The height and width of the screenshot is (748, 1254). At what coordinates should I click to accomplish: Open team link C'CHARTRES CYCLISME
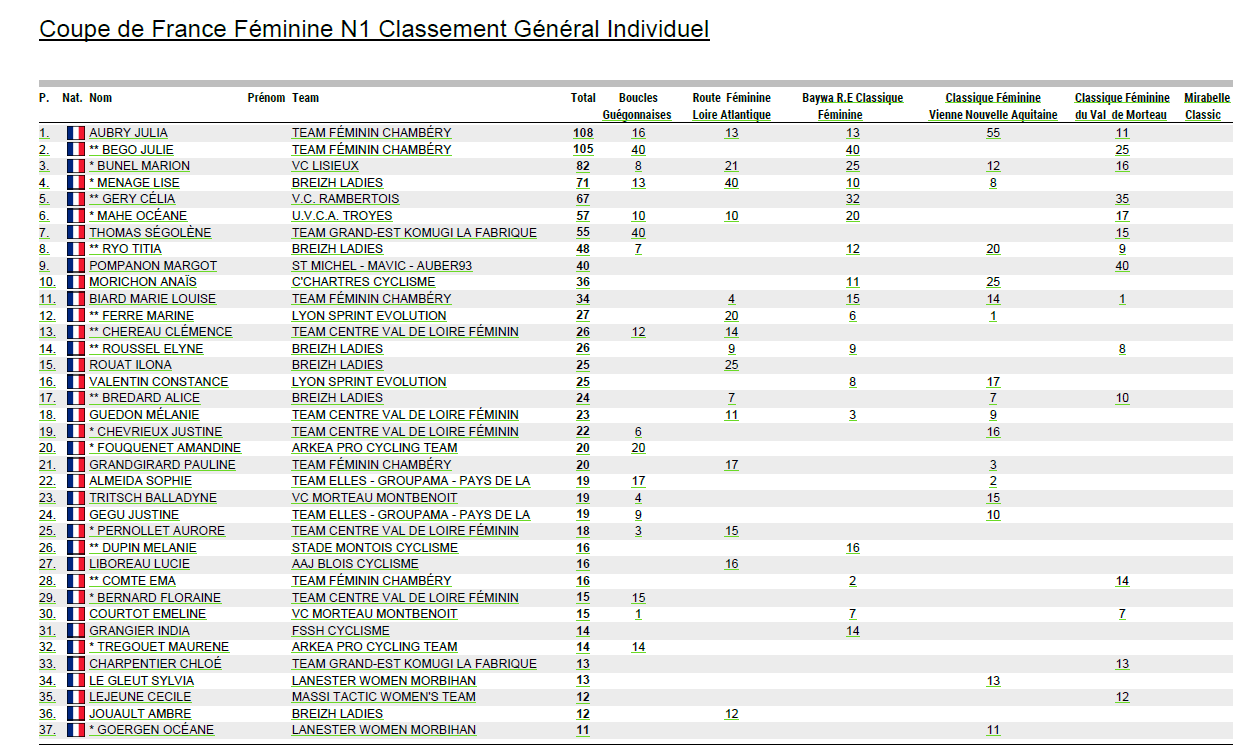pyautogui.click(x=363, y=282)
